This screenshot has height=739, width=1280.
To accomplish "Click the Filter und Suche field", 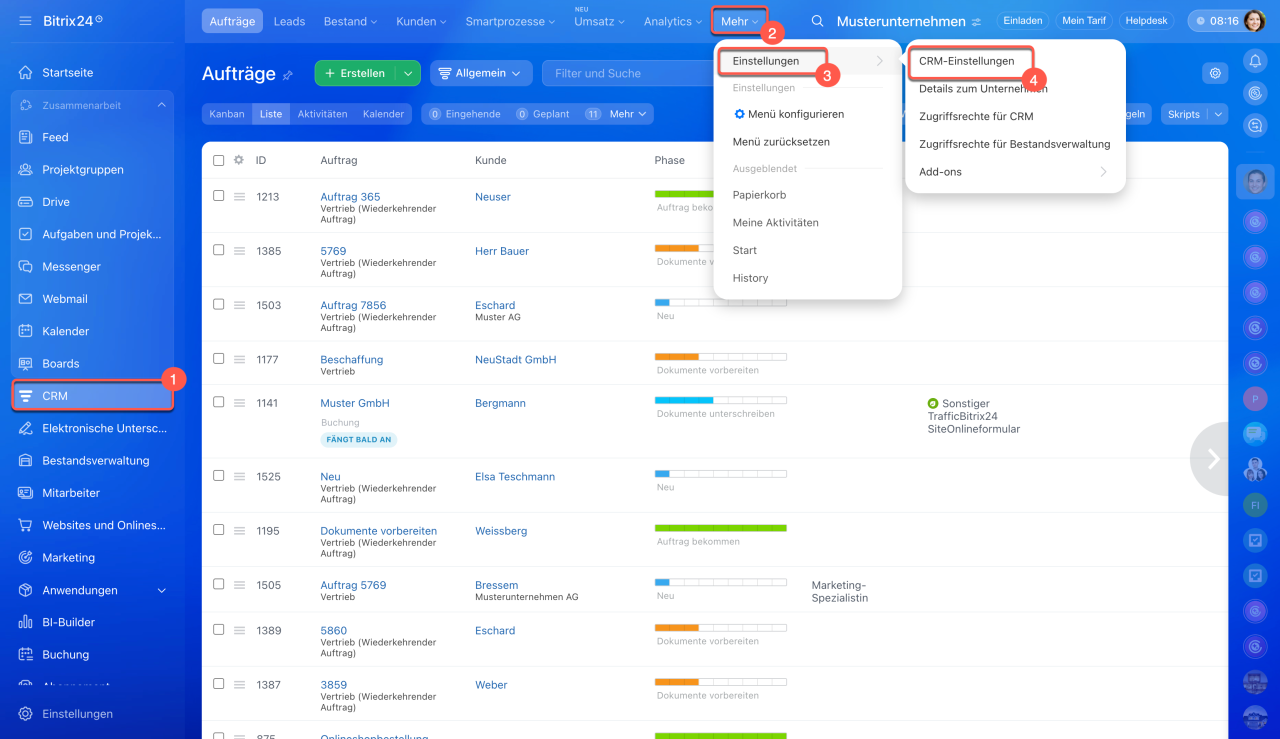I will [625, 73].
